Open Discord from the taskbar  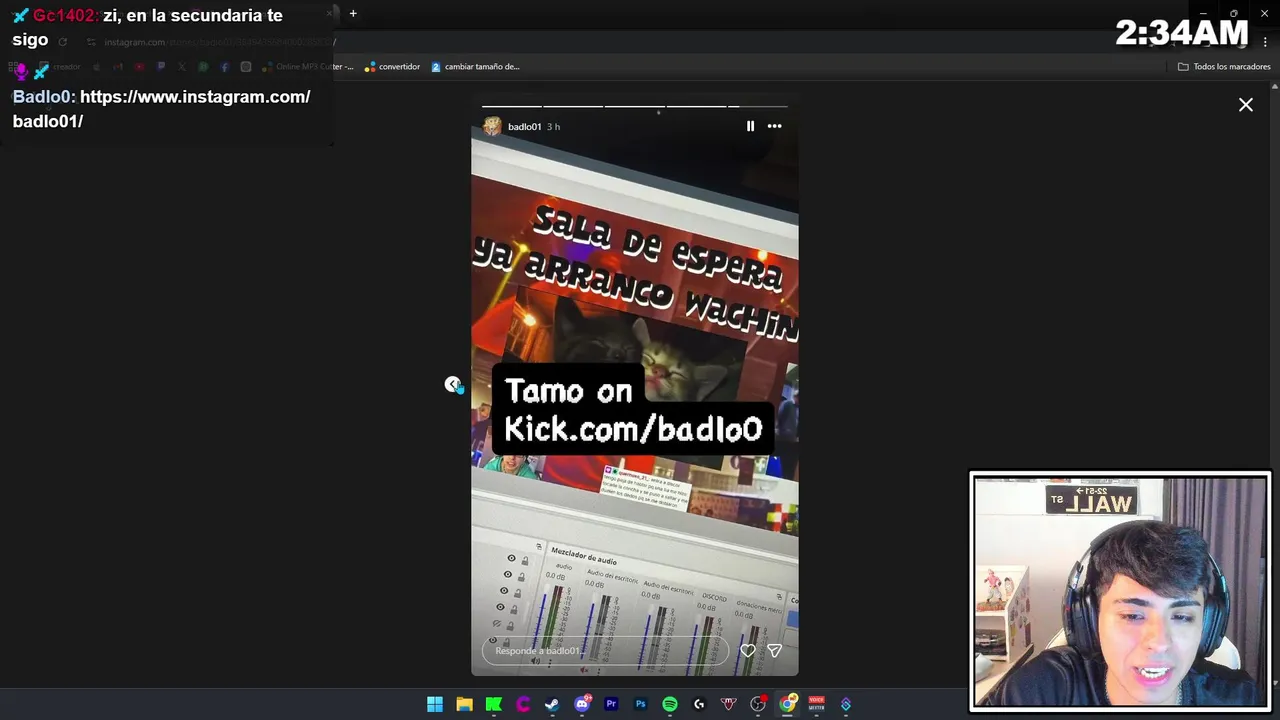[x=582, y=704]
